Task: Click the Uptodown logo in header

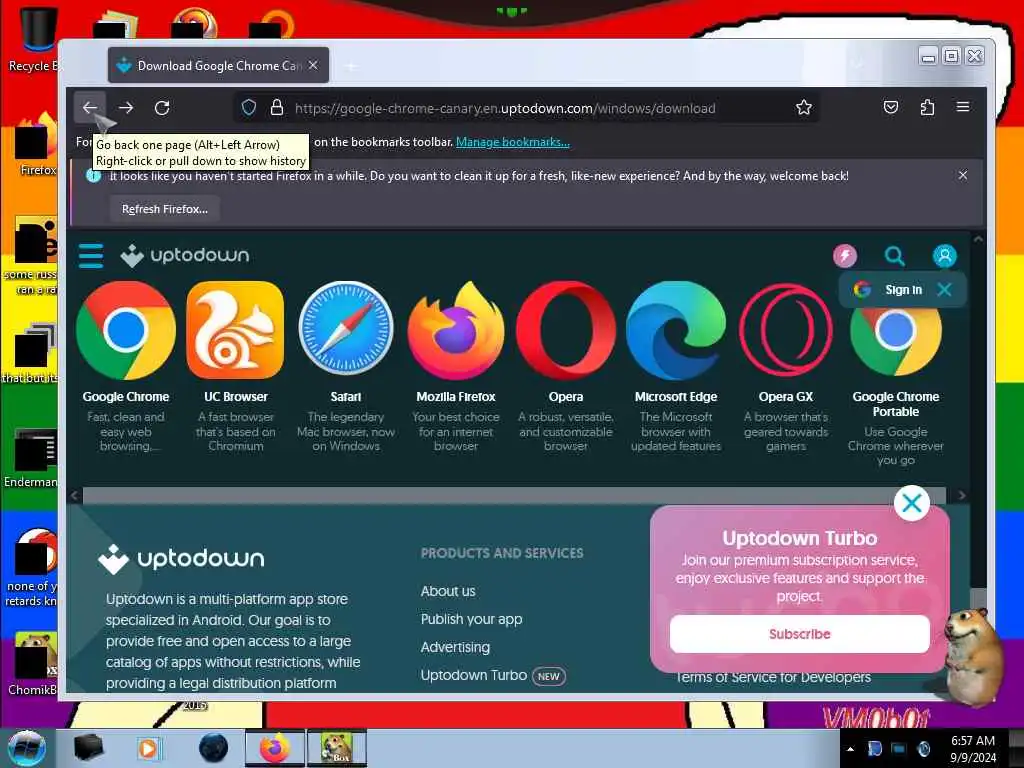Action: (185, 255)
